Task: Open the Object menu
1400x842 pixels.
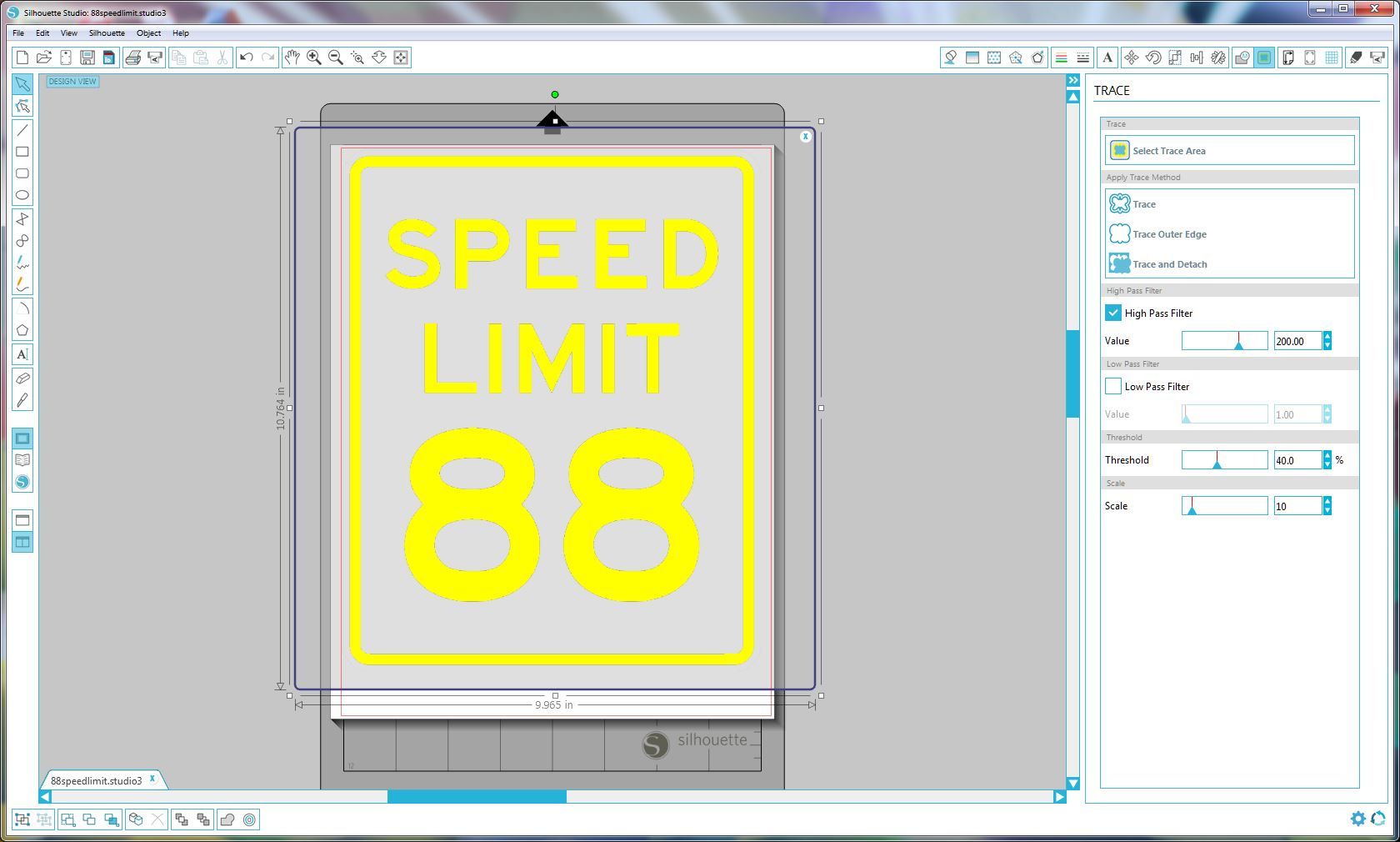Action: point(148,33)
